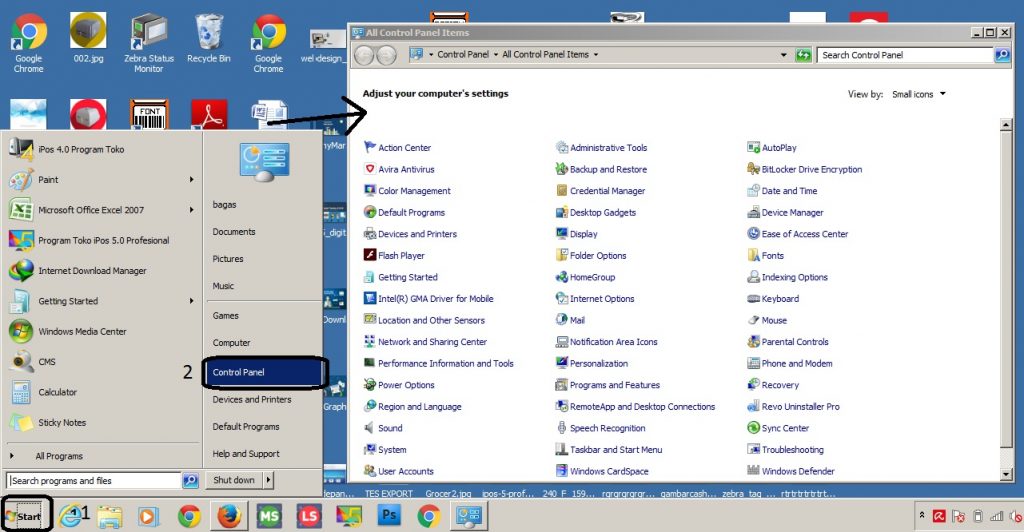This screenshot has height=532, width=1024.
Task: Click Control Panel breadcrumb in address bar
Action: (x=463, y=55)
